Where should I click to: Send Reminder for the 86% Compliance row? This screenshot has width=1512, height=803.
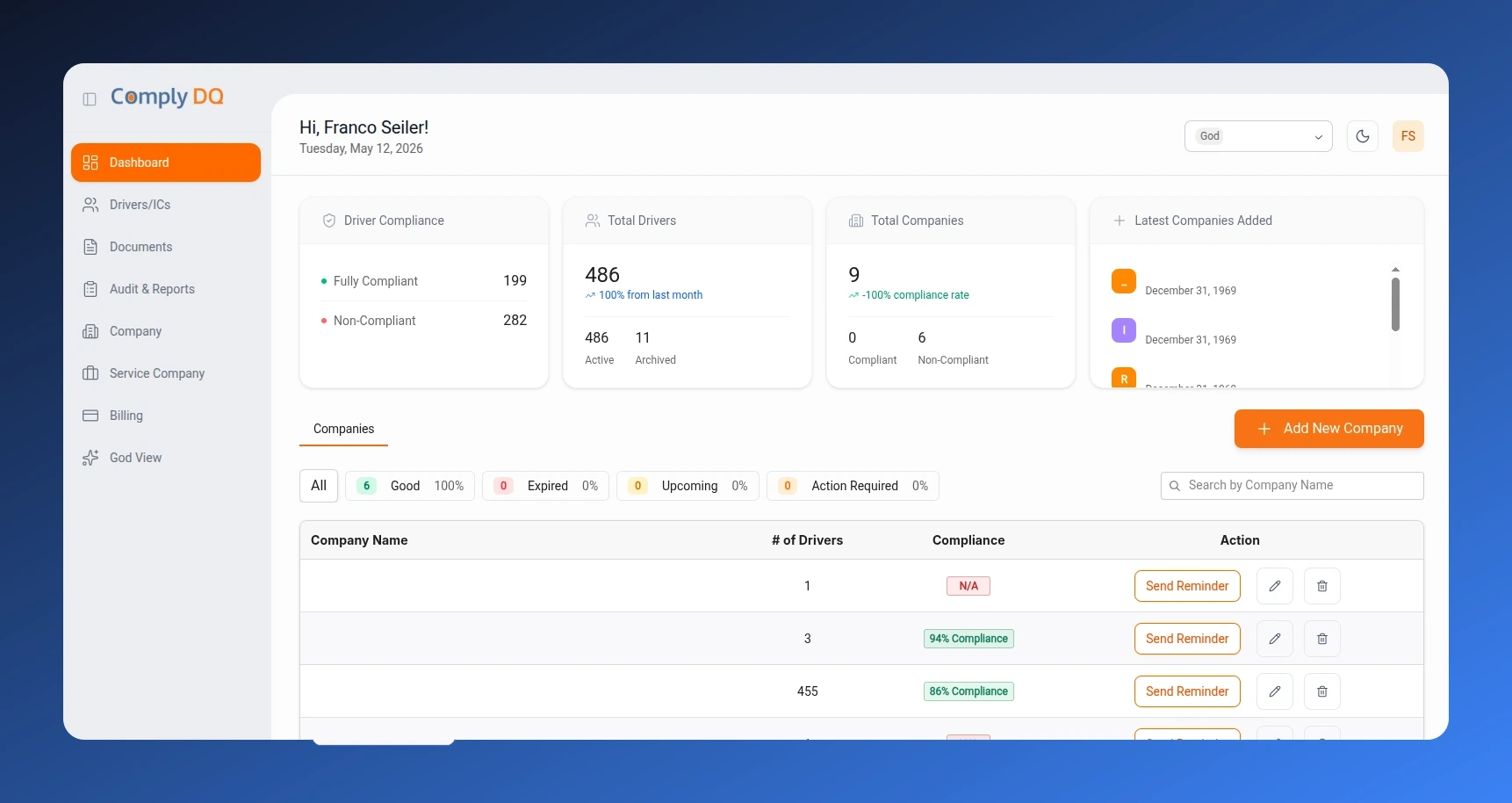tap(1187, 691)
